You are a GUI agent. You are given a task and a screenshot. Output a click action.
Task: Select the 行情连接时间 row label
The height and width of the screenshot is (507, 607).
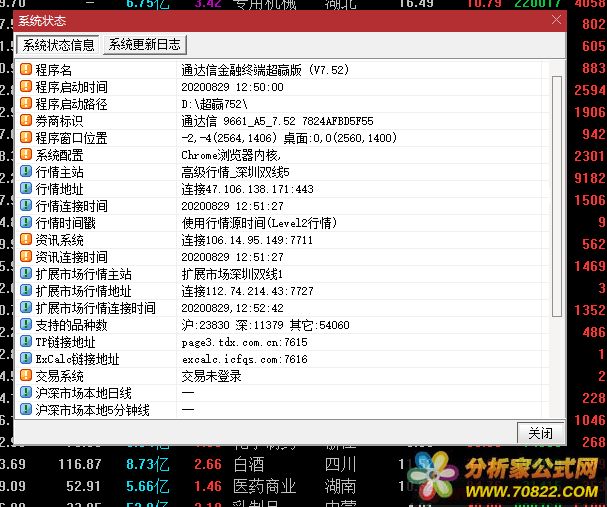click(x=71, y=206)
